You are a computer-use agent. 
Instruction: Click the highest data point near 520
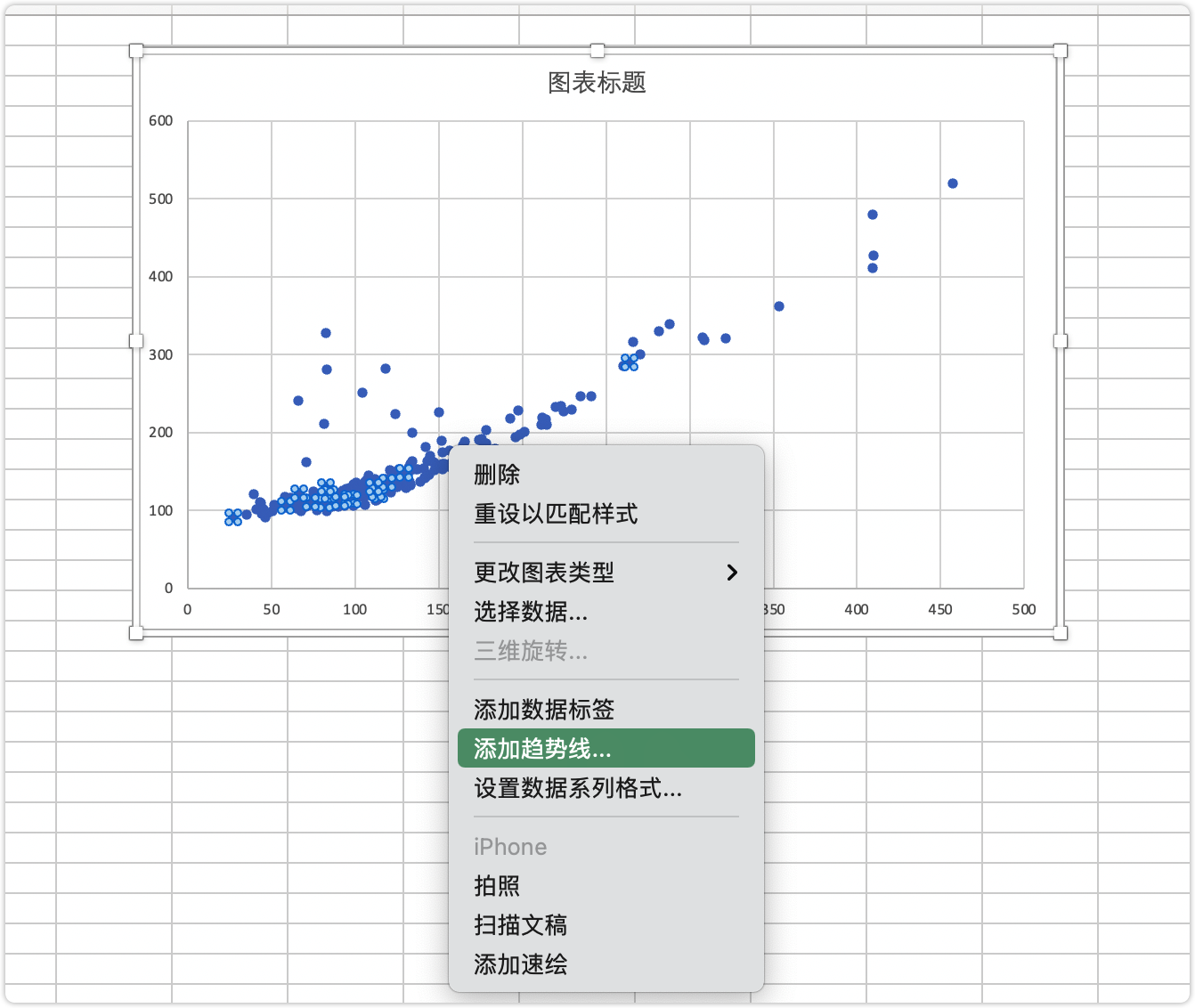[953, 182]
